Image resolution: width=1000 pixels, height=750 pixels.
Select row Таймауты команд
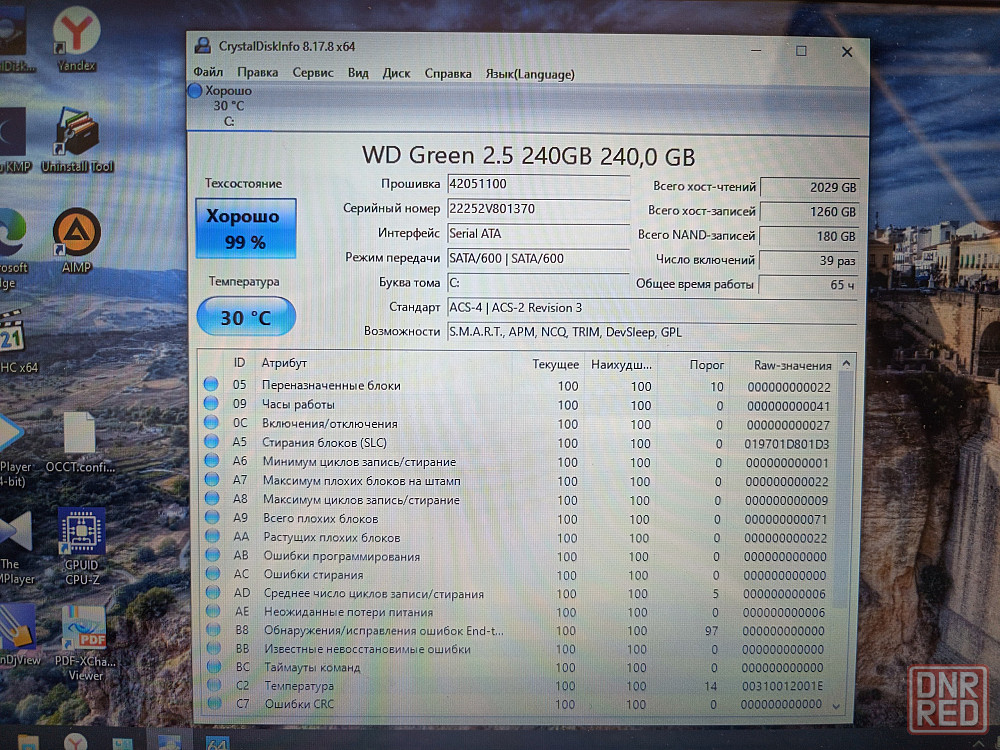(515, 668)
